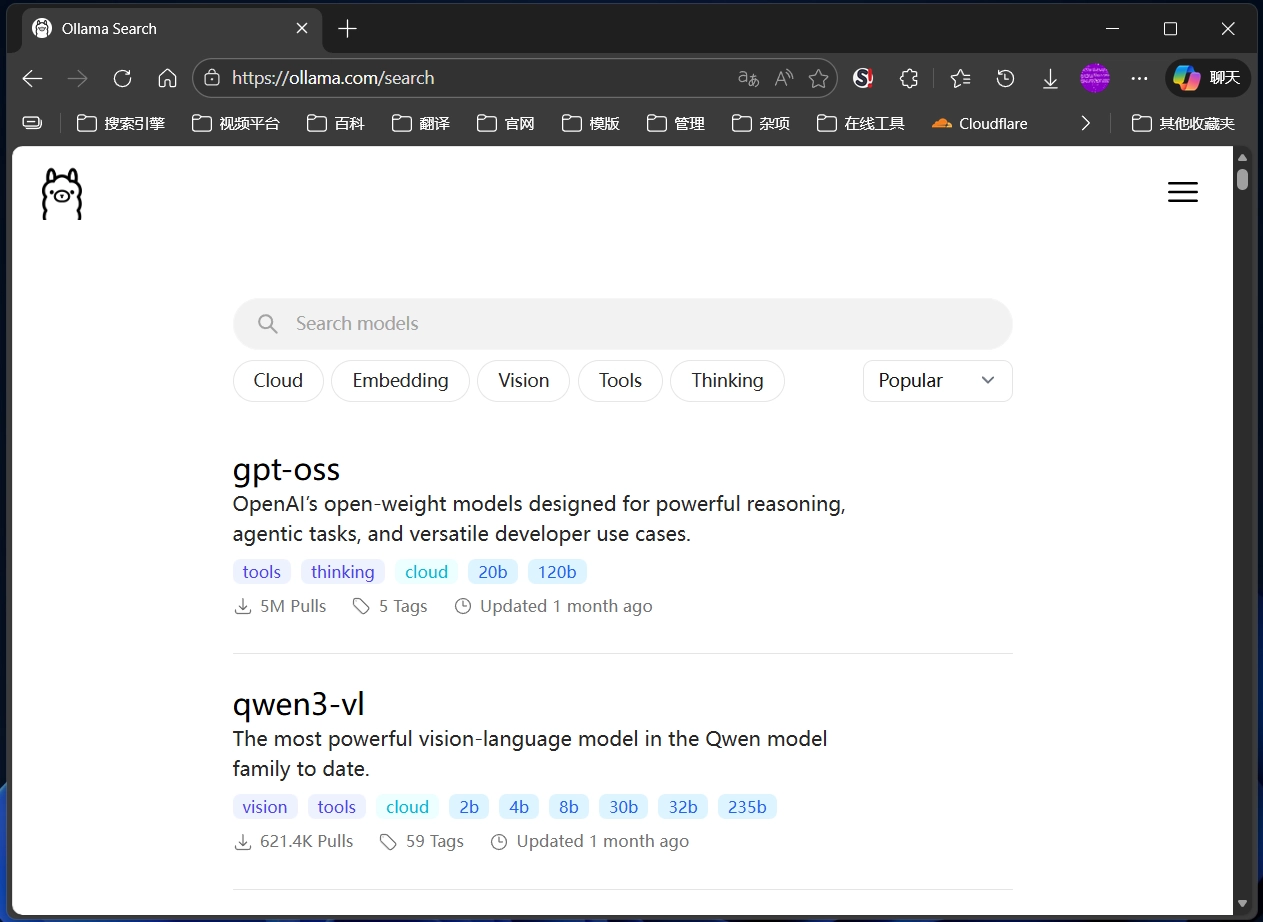Click the Ollama llama logo
Screen dimensions: 1263x922
point(62,193)
